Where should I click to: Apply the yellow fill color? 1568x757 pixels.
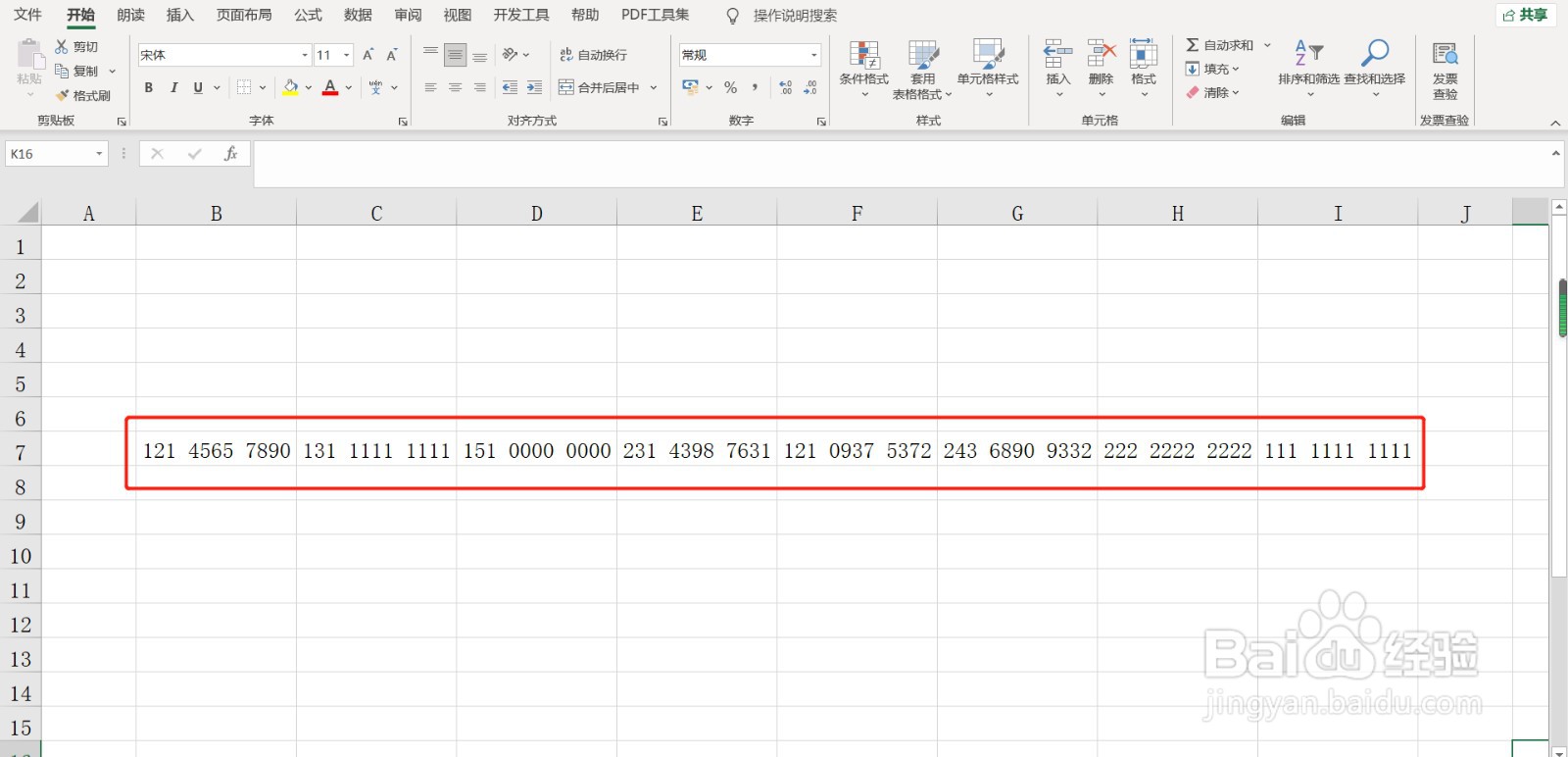pos(290,87)
